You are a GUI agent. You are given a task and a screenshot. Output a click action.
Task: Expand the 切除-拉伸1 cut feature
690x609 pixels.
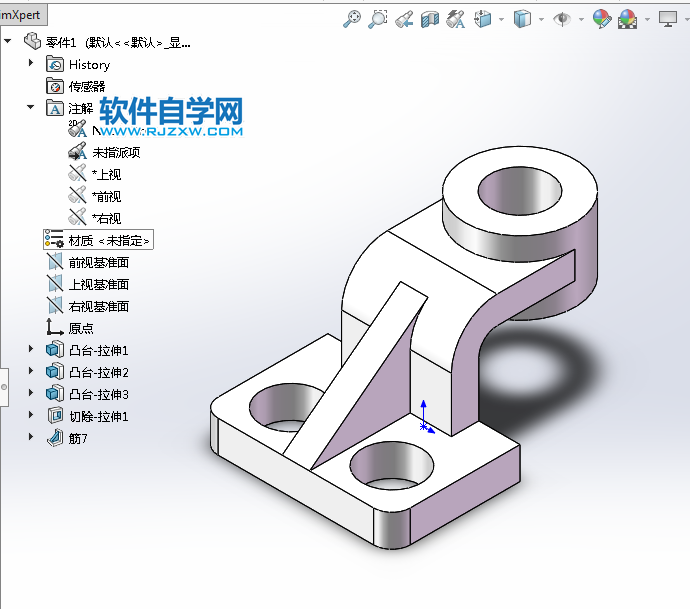(31, 415)
